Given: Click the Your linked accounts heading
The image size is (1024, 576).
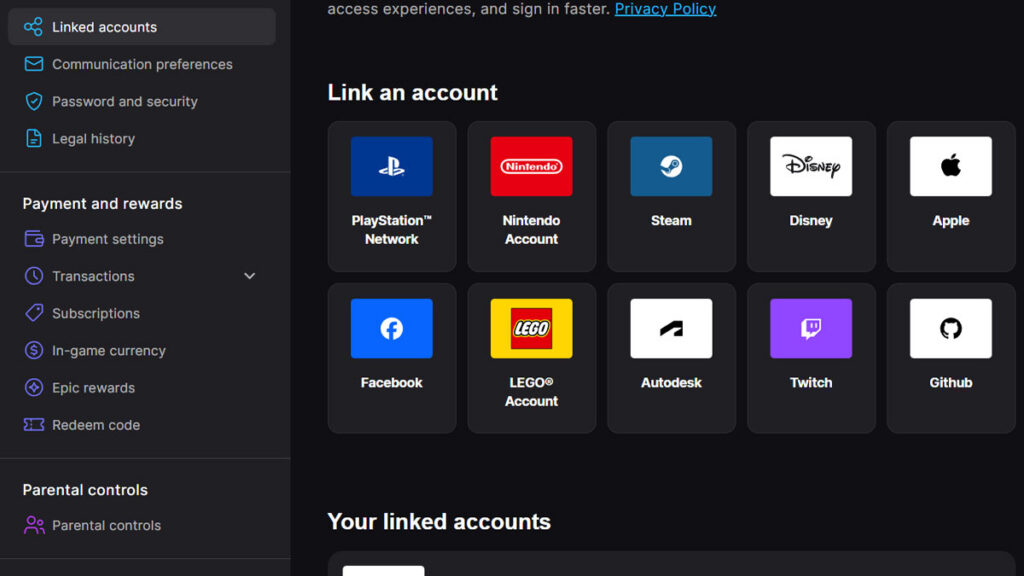Looking at the screenshot, I should 439,522.
